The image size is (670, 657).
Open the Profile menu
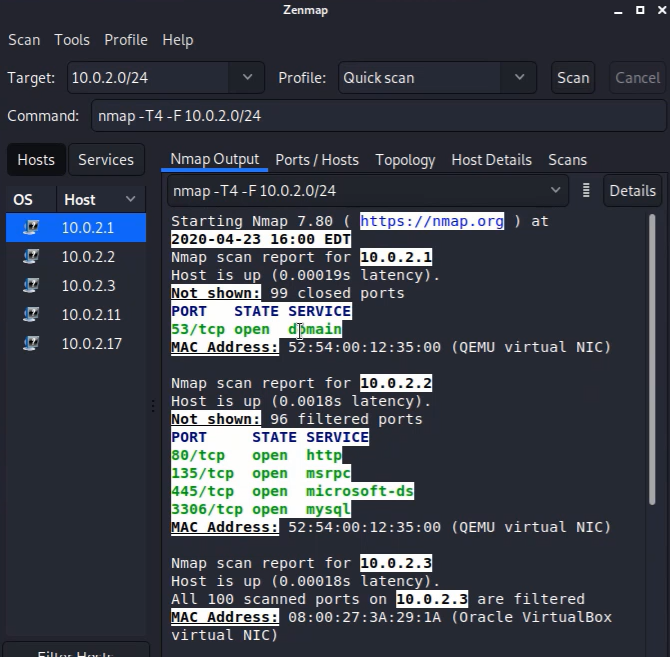(126, 40)
